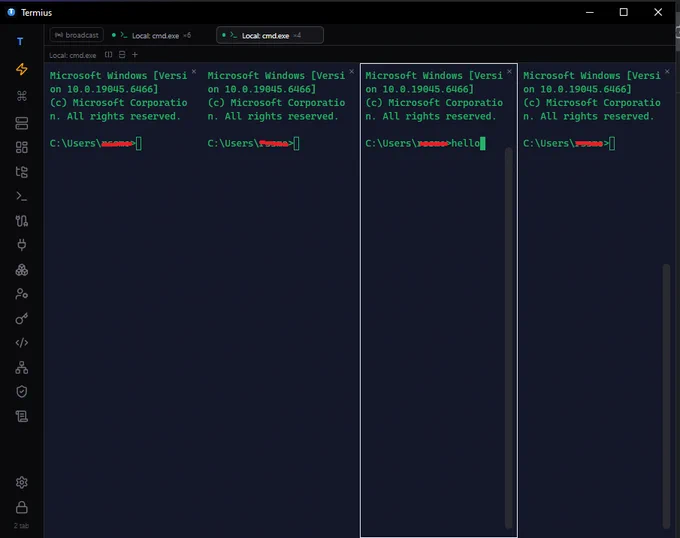Open the grid dashboard icon in sidebar
680x538 pixels.
pos(22,147)
